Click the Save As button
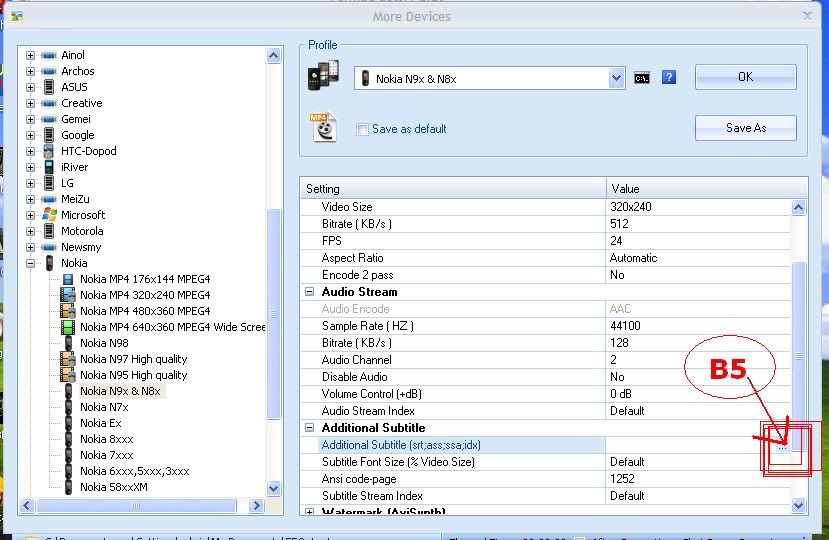The image size is (829, 540). click(x=745, y=128)
